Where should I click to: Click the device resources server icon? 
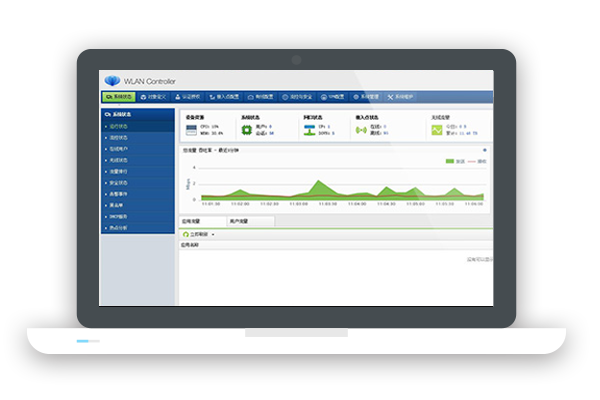(x=190, y=129)
